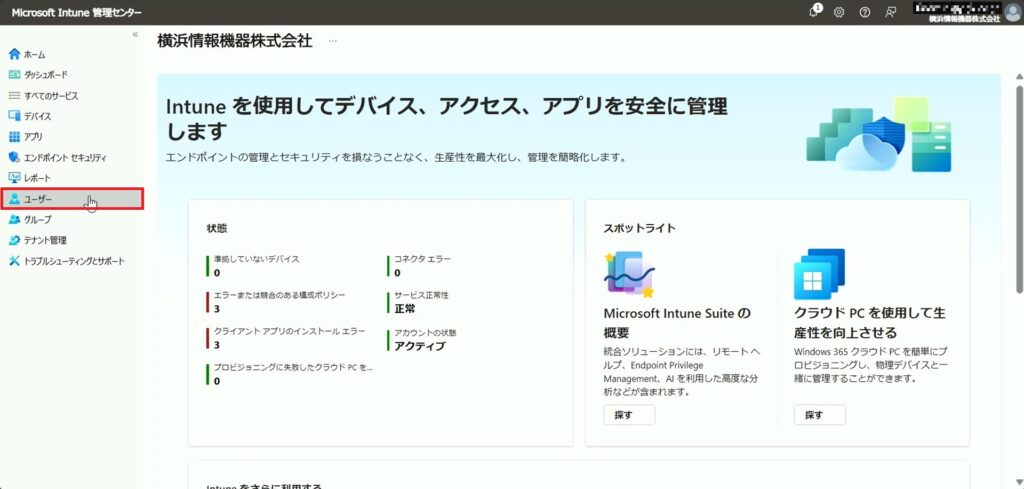1024x489 pixels.
Task: Click クラウド PC を使用して生産性を向上させる heading
Action: tap(870, 323)
